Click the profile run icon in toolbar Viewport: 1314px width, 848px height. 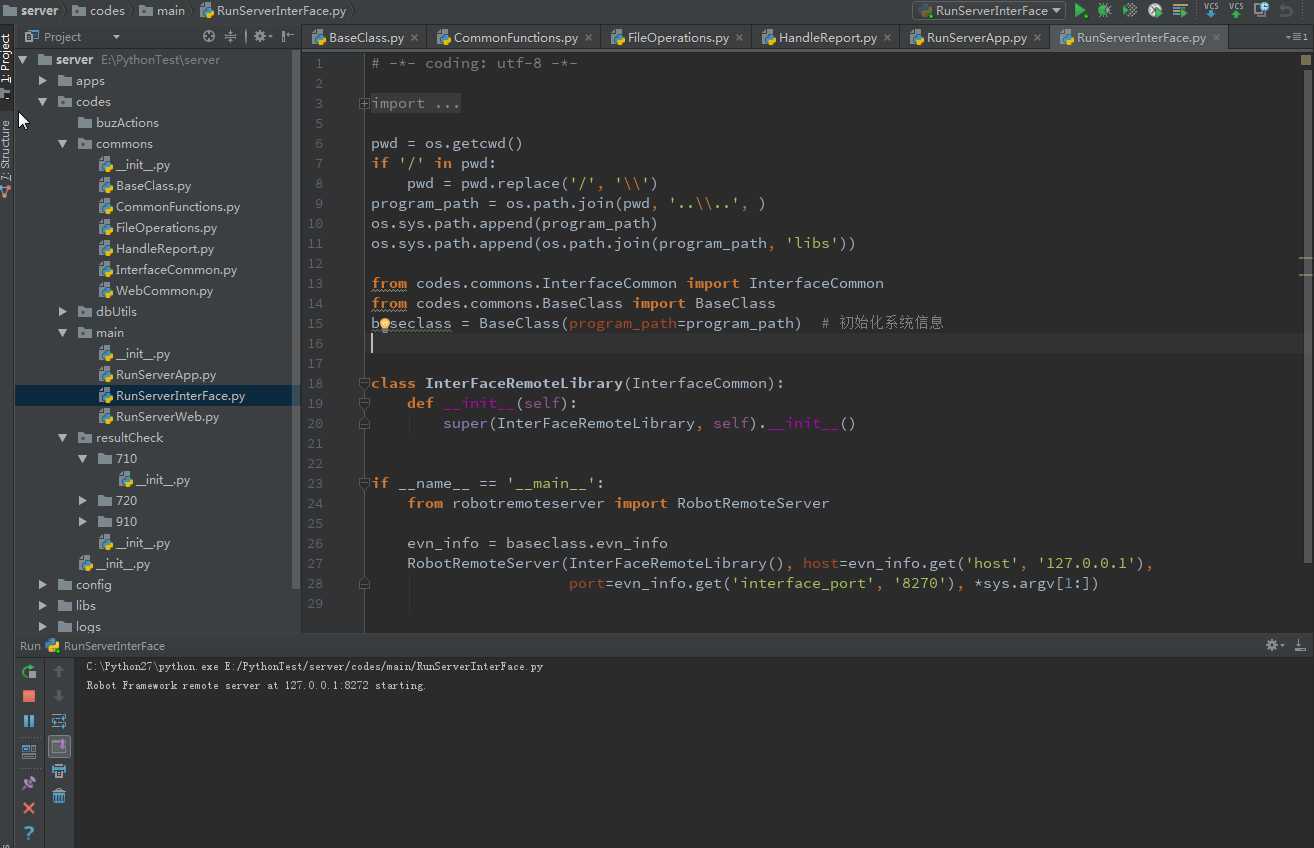[x=1155, y=10]
